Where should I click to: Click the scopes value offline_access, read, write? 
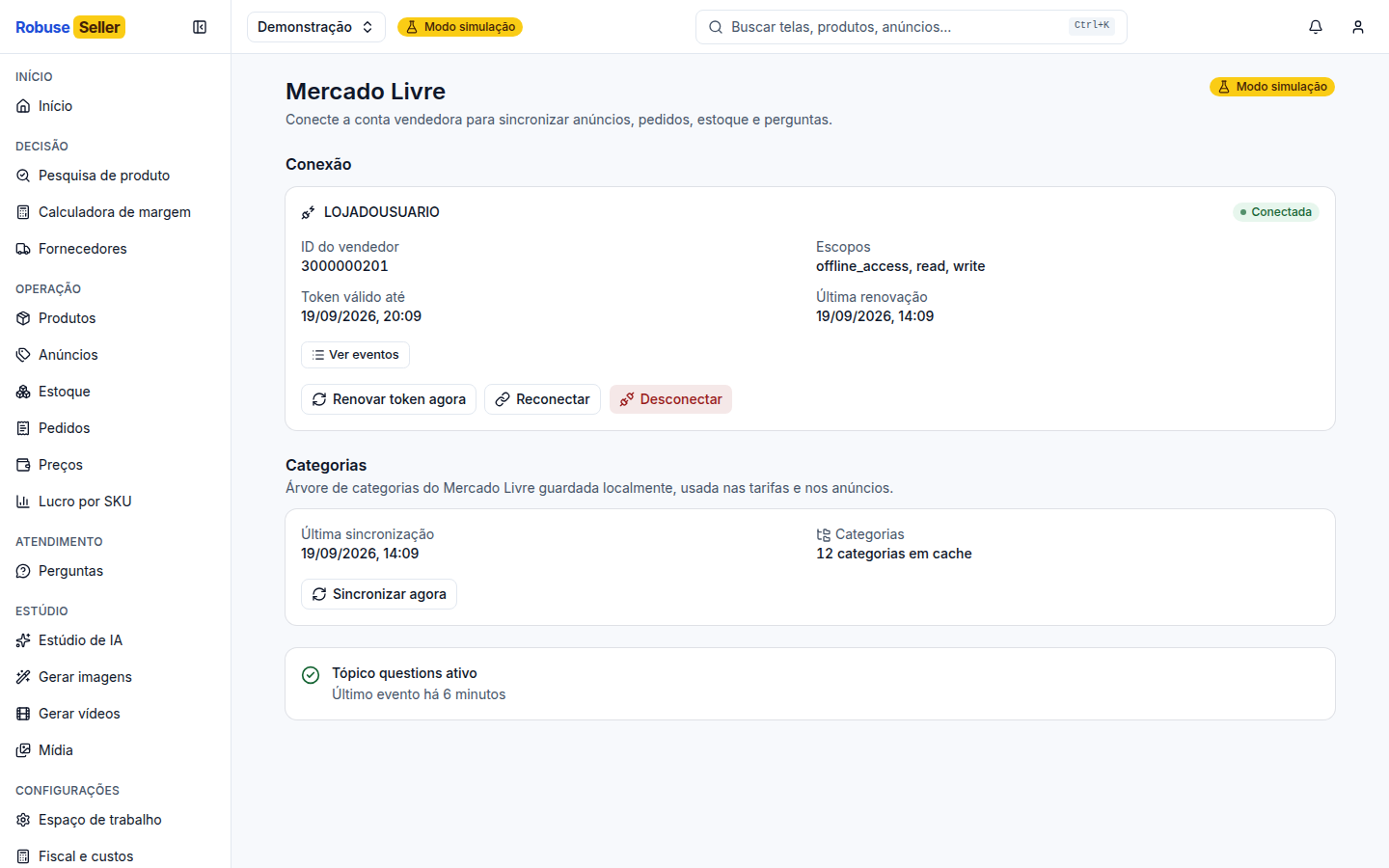[x=901, y=266]
